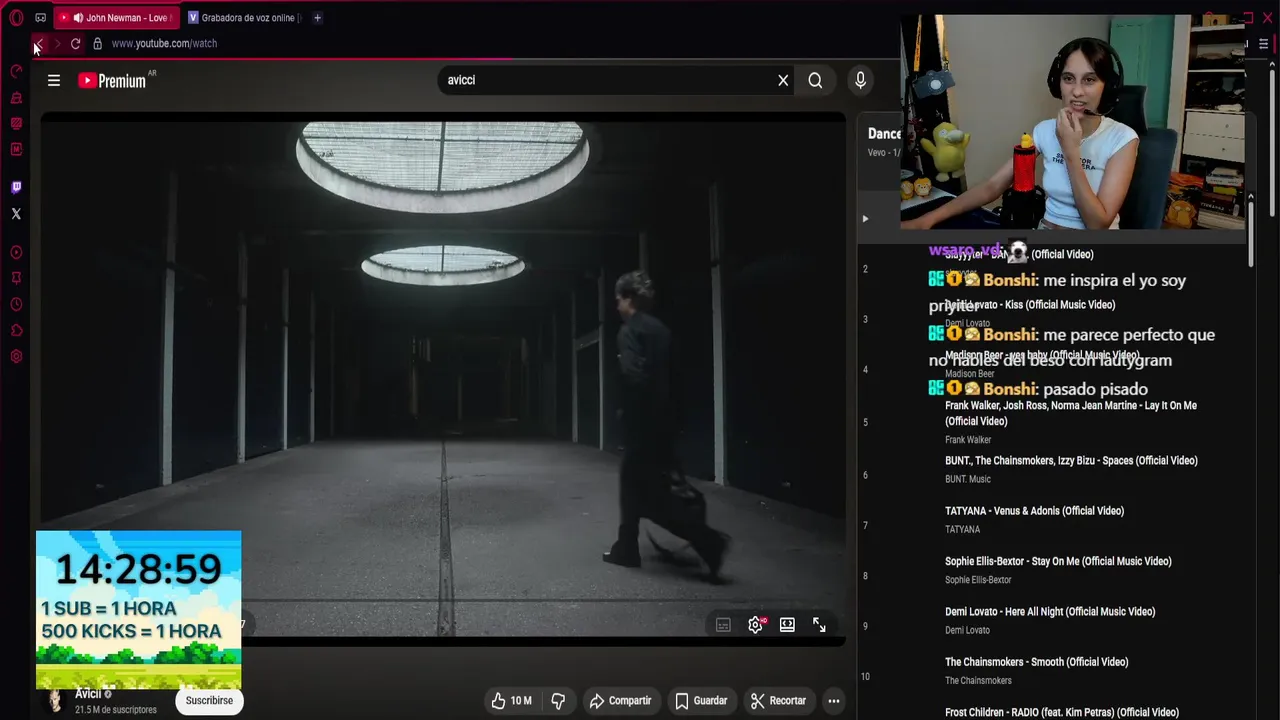The width and height of the screenshot is (1280, 720).
Task: Open Opera Easy Setup panel
Action: tap(1264, 44)
